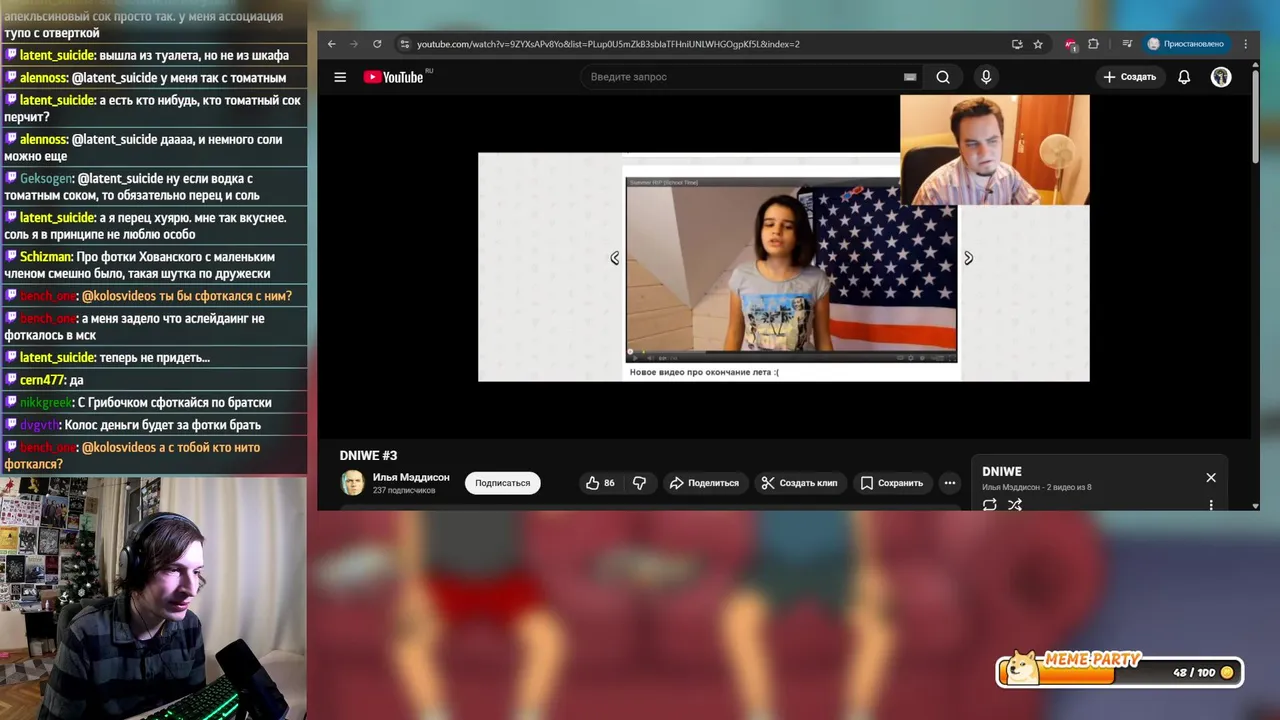Click the Поделиться share button

click(x=704, y=483)
